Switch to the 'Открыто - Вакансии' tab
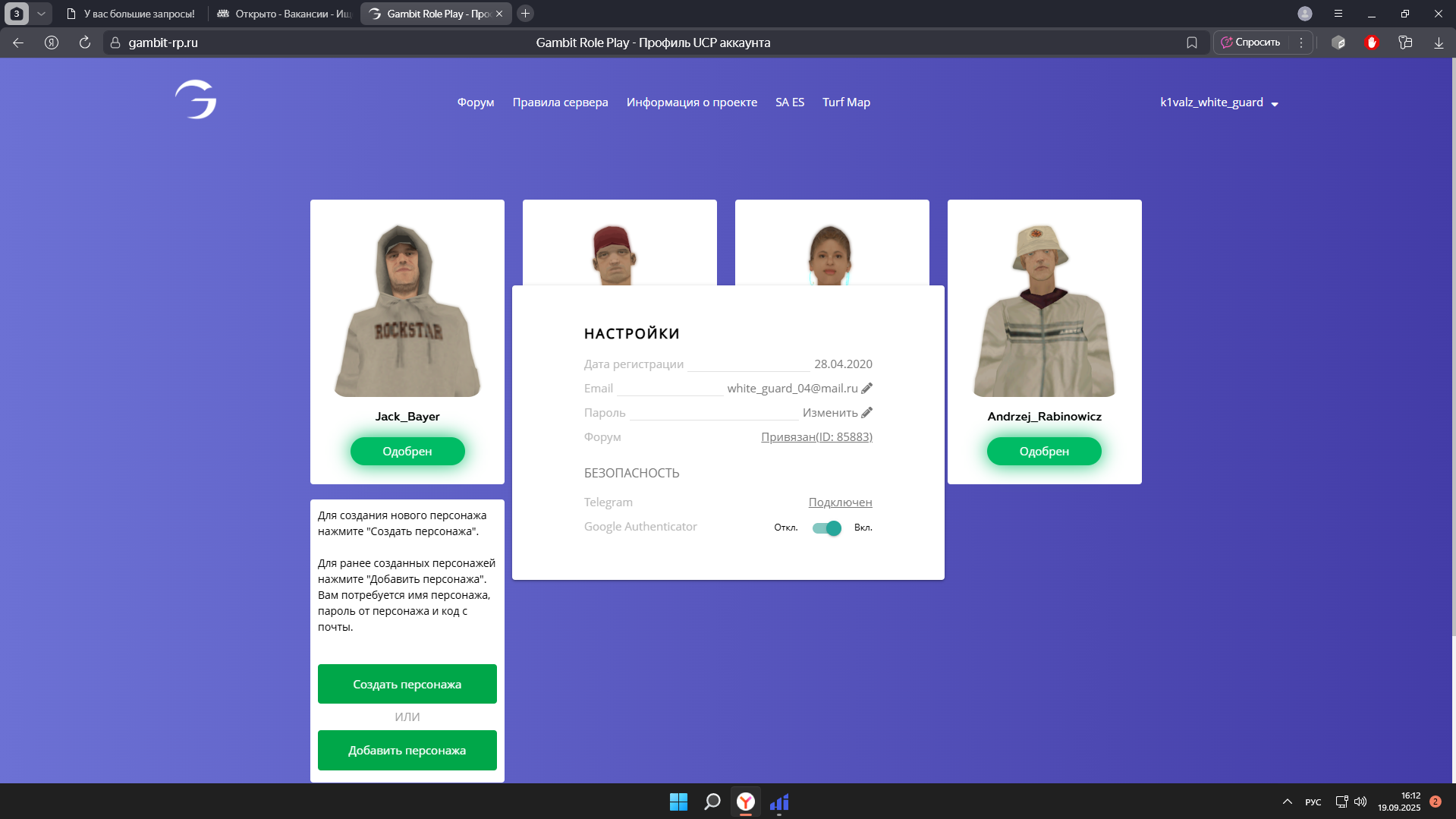 click(x=284, y=14)
